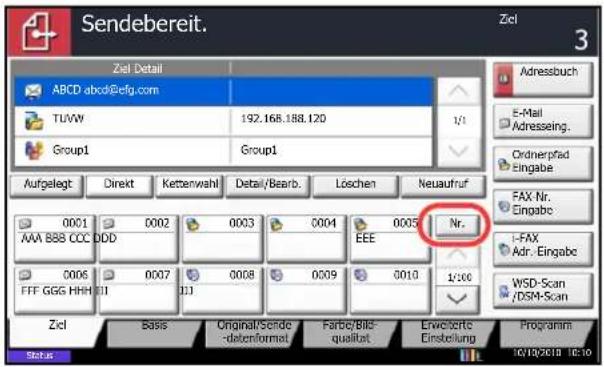Tap the Löschen button
Viewport: 604px width, 367px height.
(355, 186)
